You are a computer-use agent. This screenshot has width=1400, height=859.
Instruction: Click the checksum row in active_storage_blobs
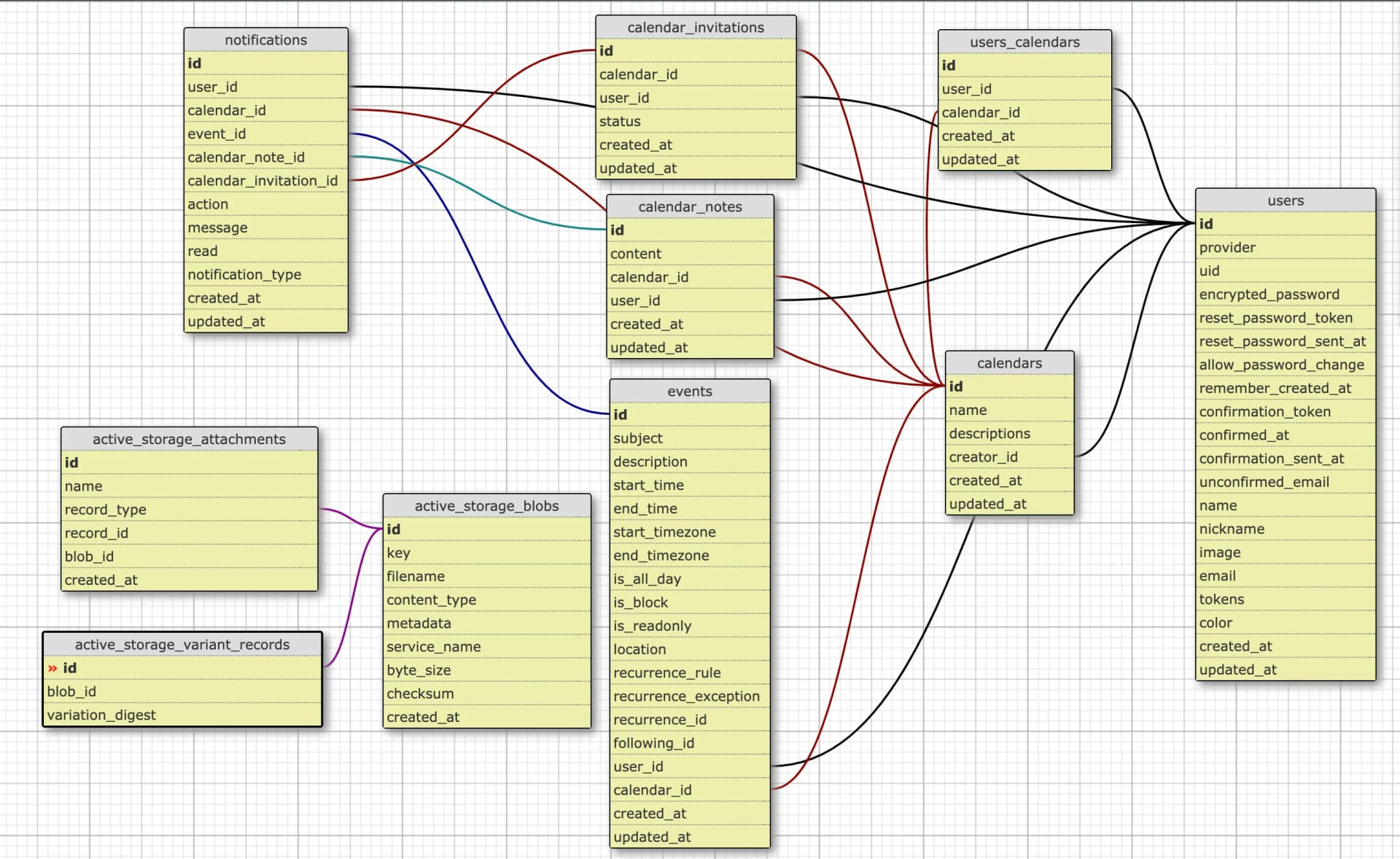pyautogui.click(x=420, y=694)
